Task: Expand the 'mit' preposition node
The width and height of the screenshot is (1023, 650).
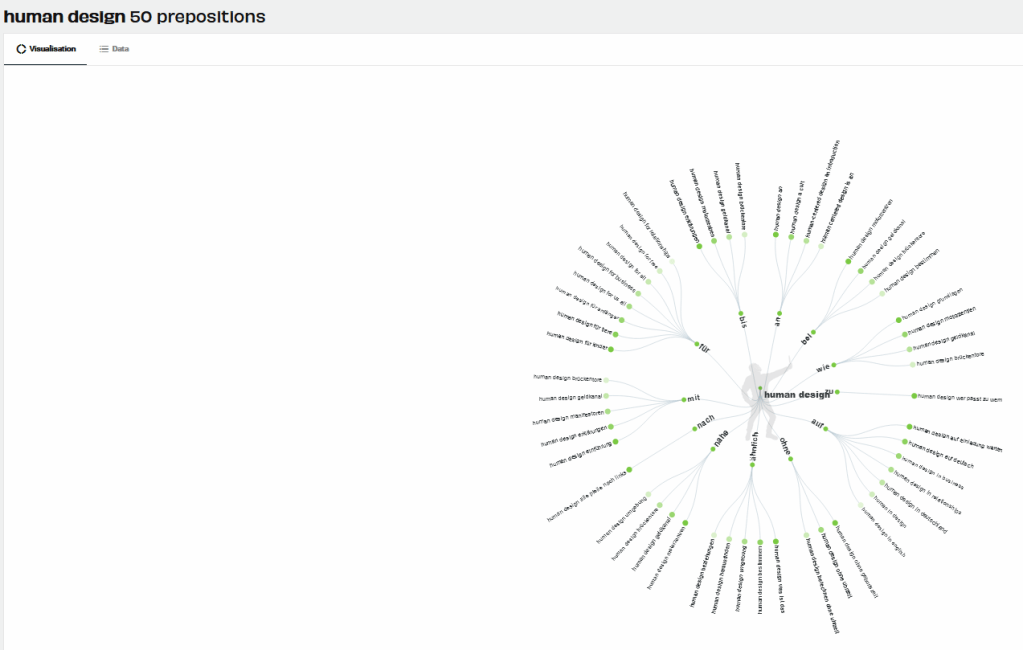Action: pyautogui.click(x=684, y=399)
